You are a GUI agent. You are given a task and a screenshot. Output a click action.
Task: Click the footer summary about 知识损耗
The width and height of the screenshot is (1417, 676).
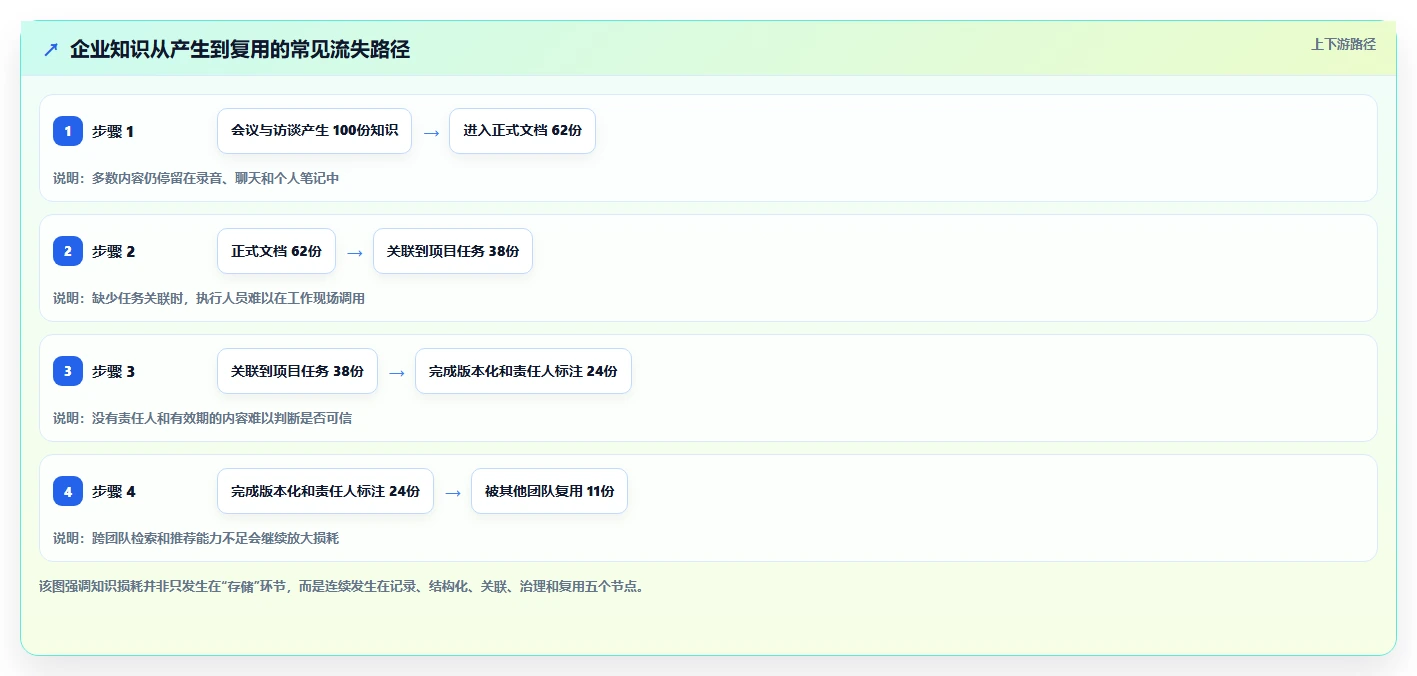tap(344, 586)
